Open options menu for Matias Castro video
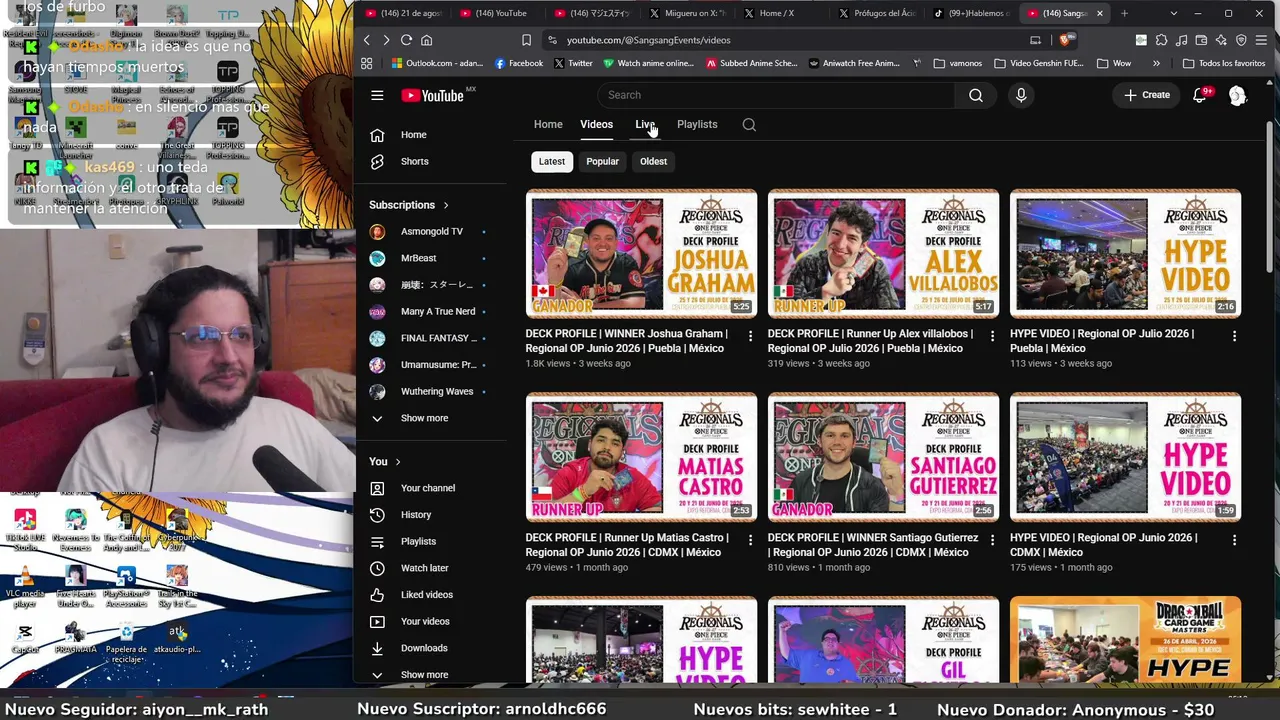The height and width of the screenshot is (720, 1280). coord(750,540)
